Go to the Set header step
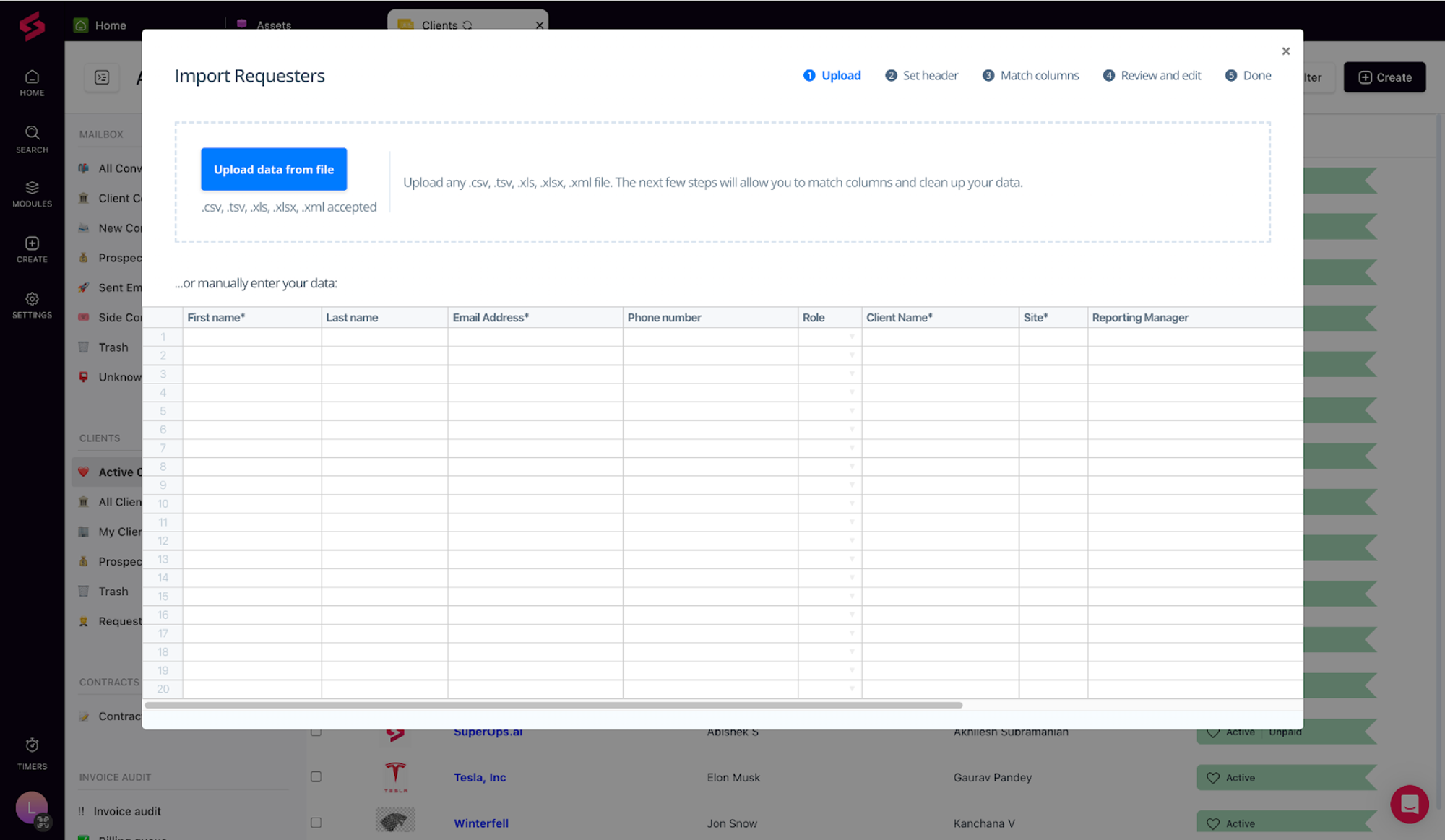Screen dimensions: 1445x840 click(x=922, y=76)
